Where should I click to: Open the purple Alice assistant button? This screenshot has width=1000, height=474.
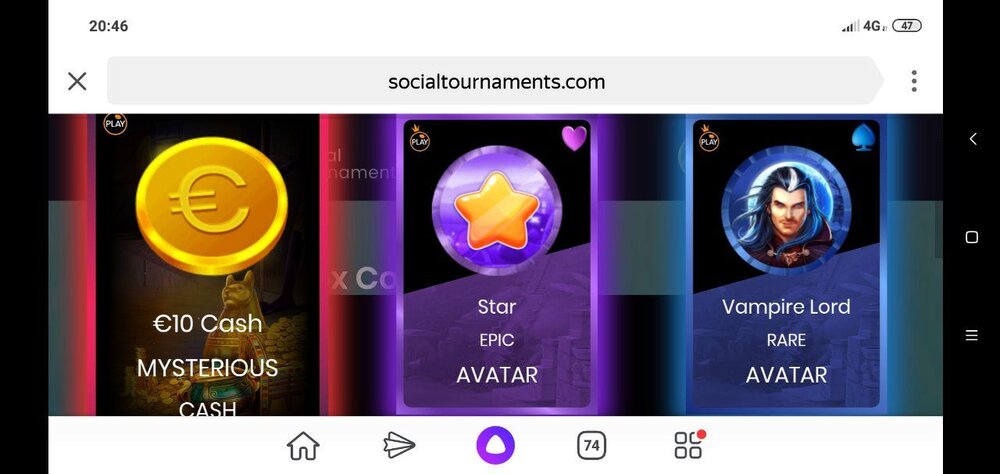tap(496, 445)
